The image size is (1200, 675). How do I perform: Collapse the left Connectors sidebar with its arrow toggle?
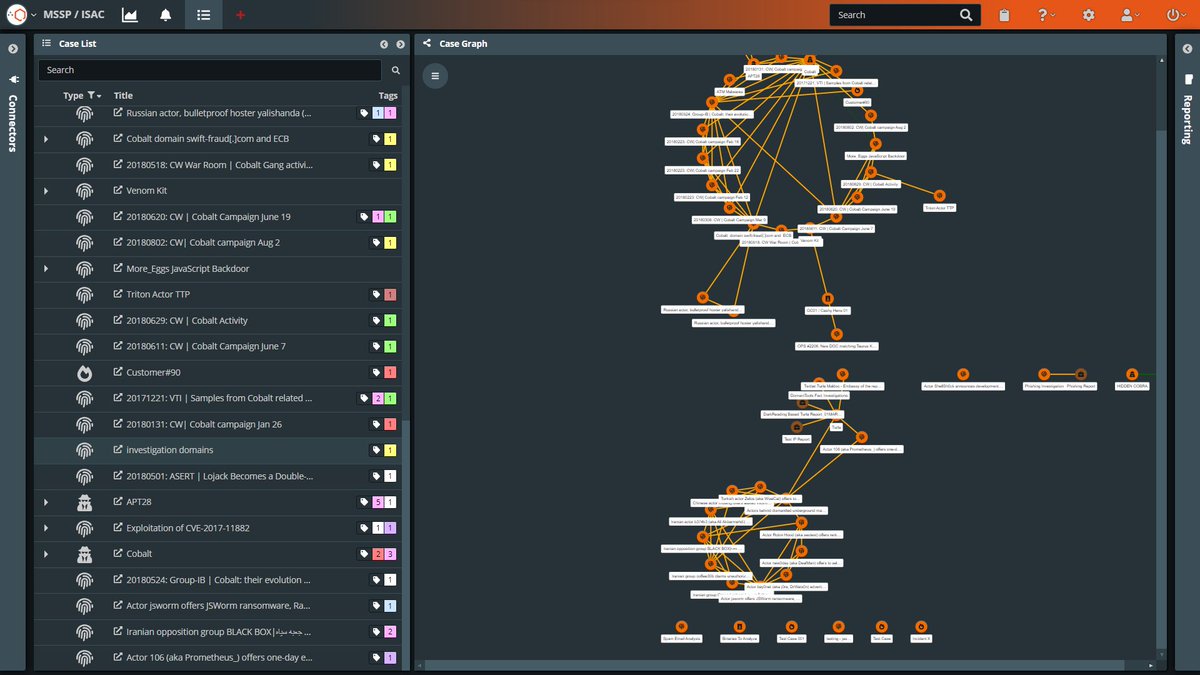tap(13, 47)
